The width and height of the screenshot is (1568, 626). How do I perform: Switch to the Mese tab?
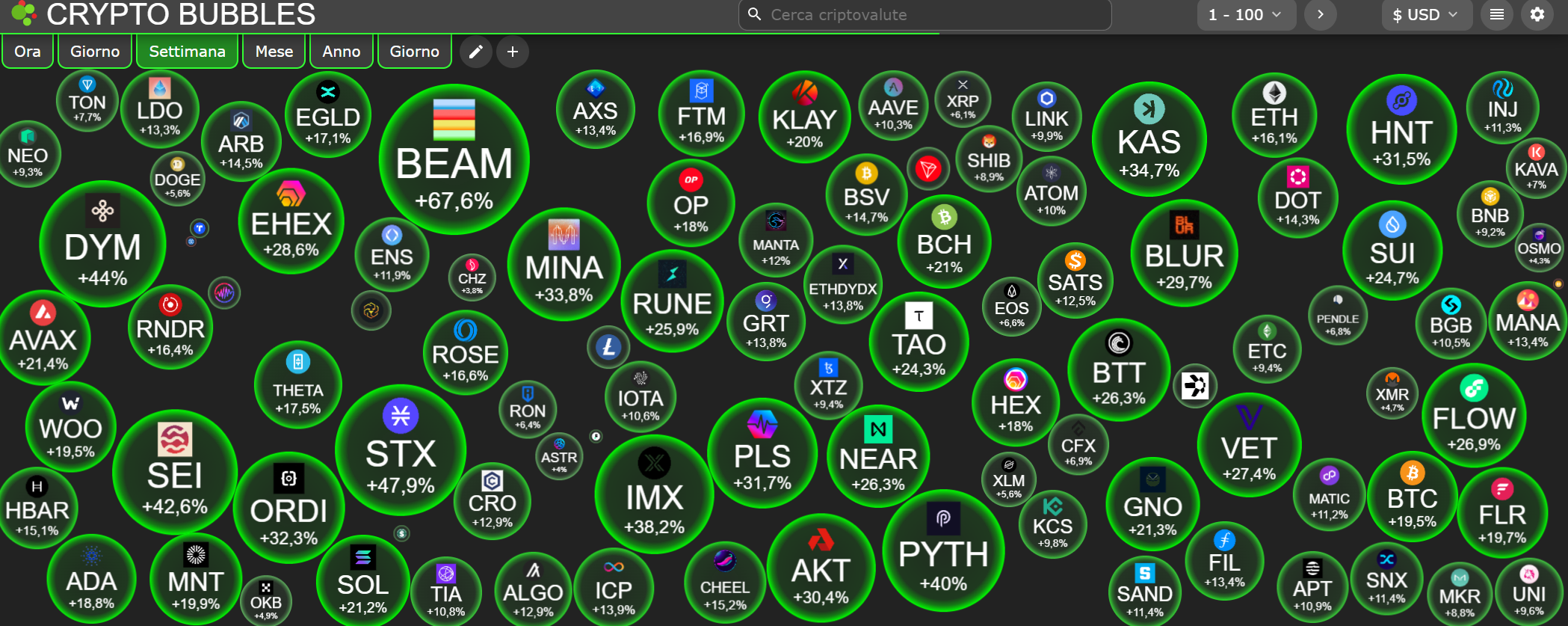(x=274, y=52)
